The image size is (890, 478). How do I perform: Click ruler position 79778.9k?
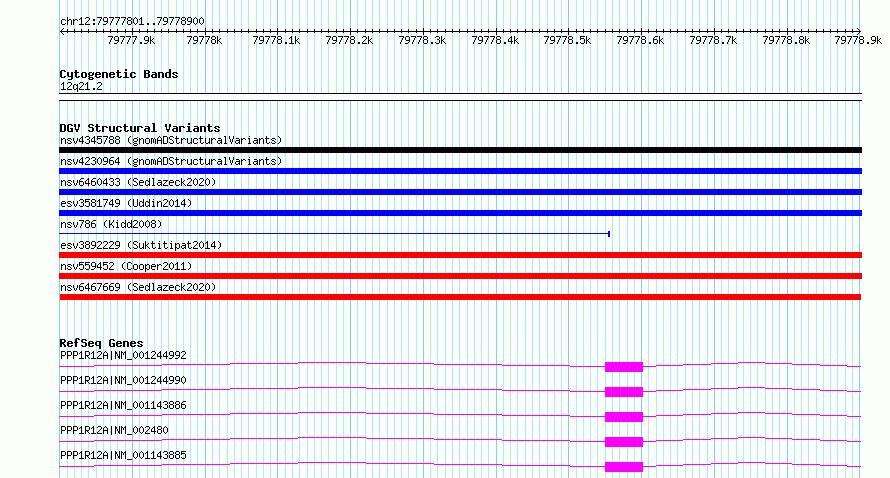[x=858, y=40]
